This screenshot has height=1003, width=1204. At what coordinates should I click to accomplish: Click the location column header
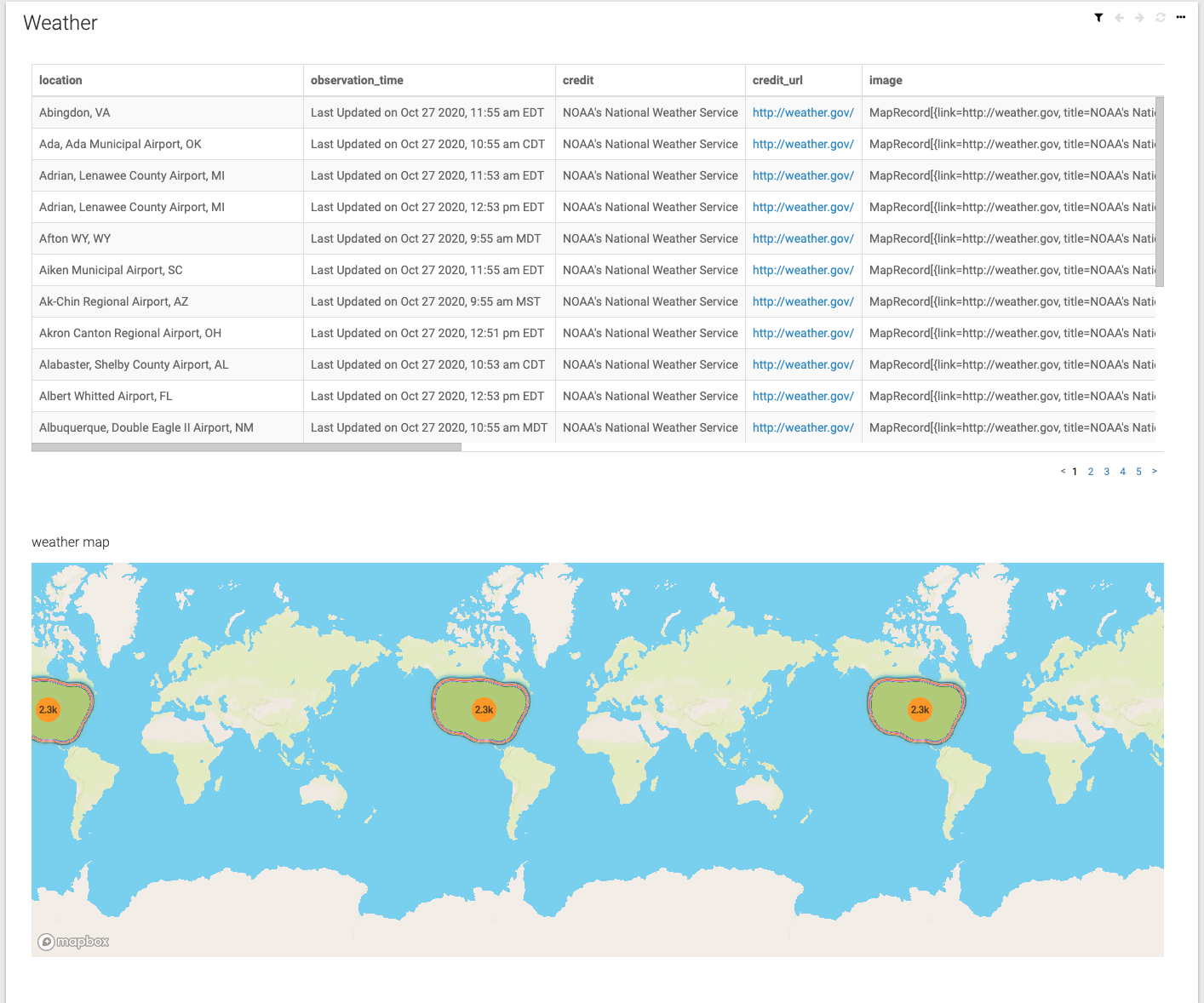pos(60,80)
